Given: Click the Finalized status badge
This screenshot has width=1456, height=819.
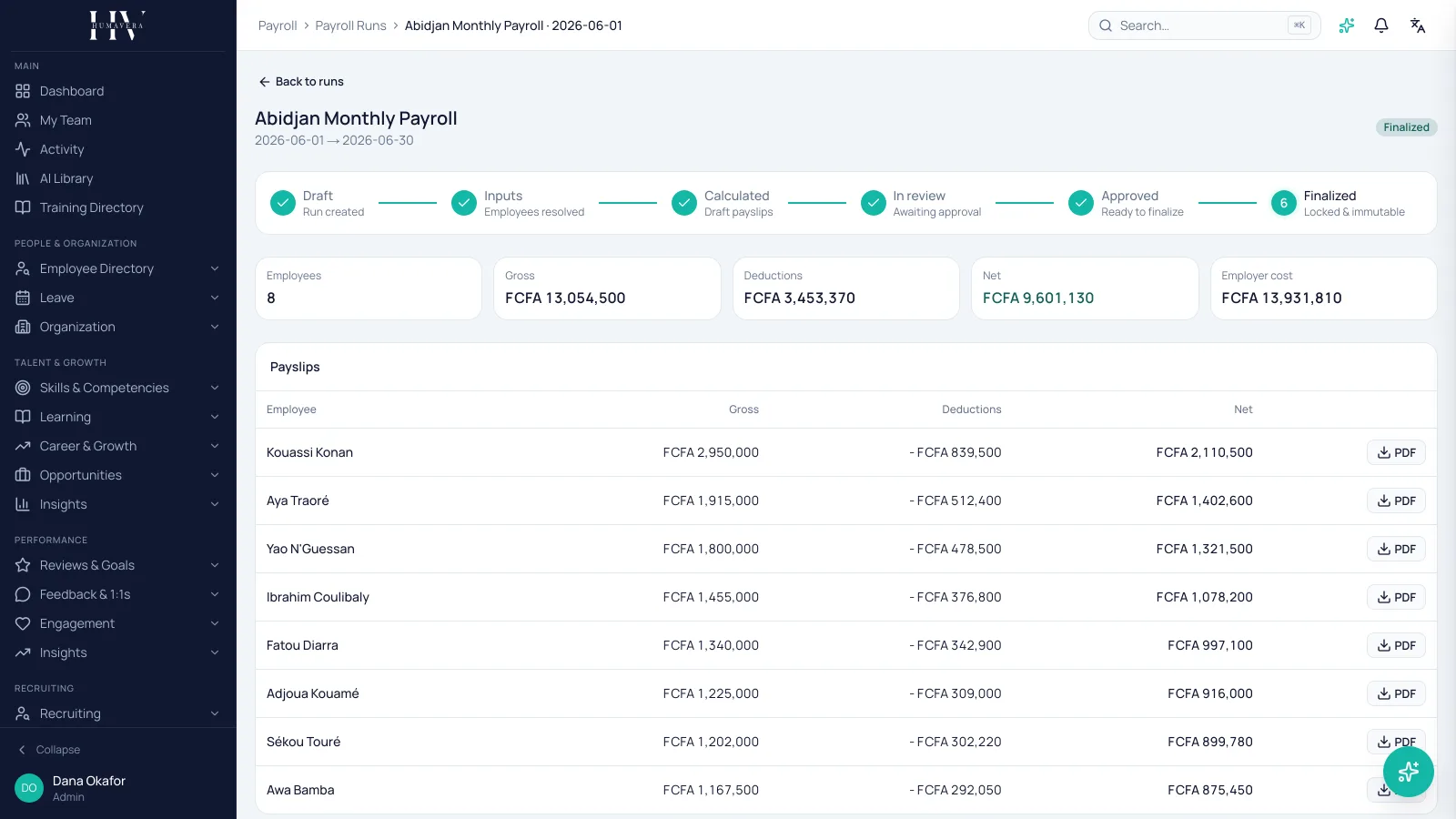Looking at the screenshot, I should [x=1406, y=127].
